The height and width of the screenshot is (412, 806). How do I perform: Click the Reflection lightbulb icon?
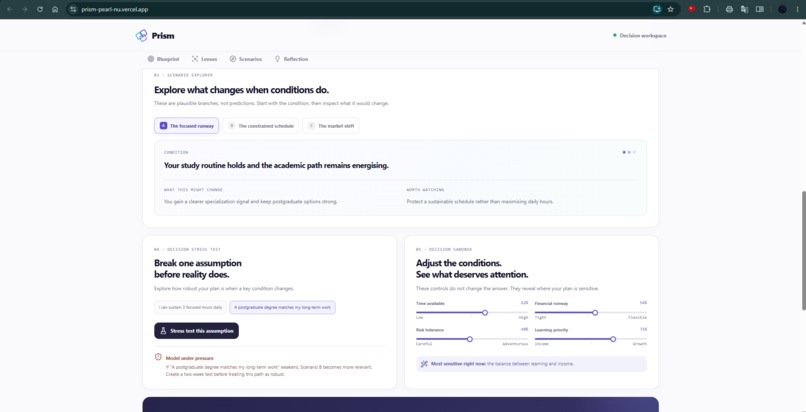pos(278,59)
